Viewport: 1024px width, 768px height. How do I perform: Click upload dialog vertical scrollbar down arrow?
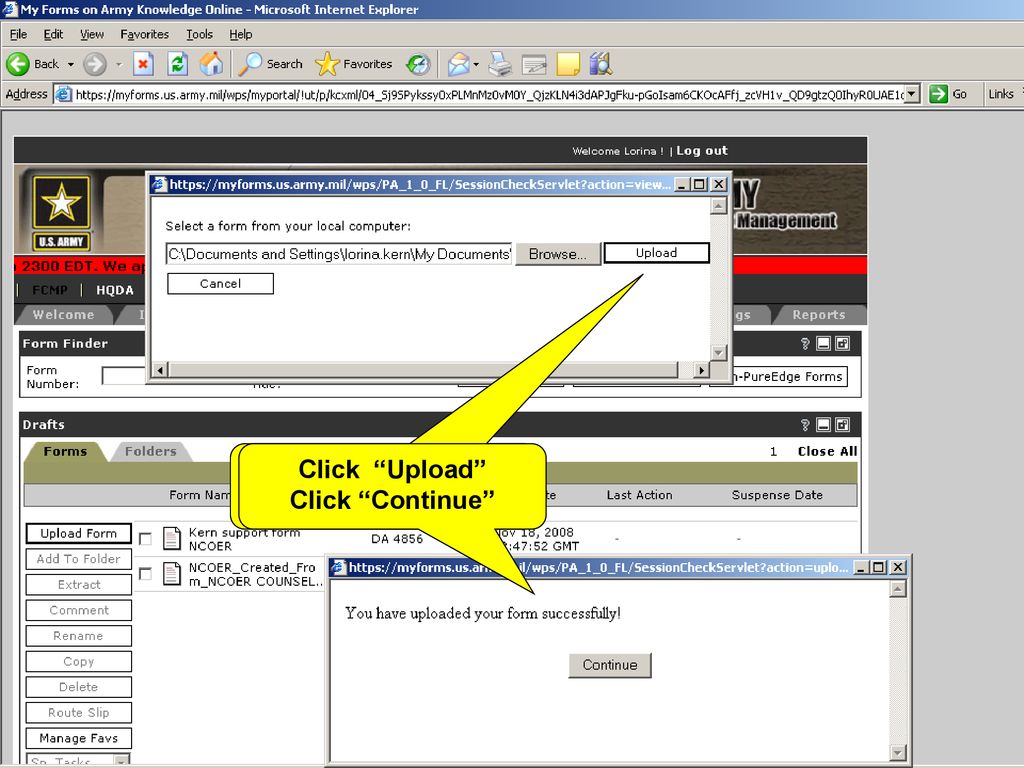tap(718, 353)
